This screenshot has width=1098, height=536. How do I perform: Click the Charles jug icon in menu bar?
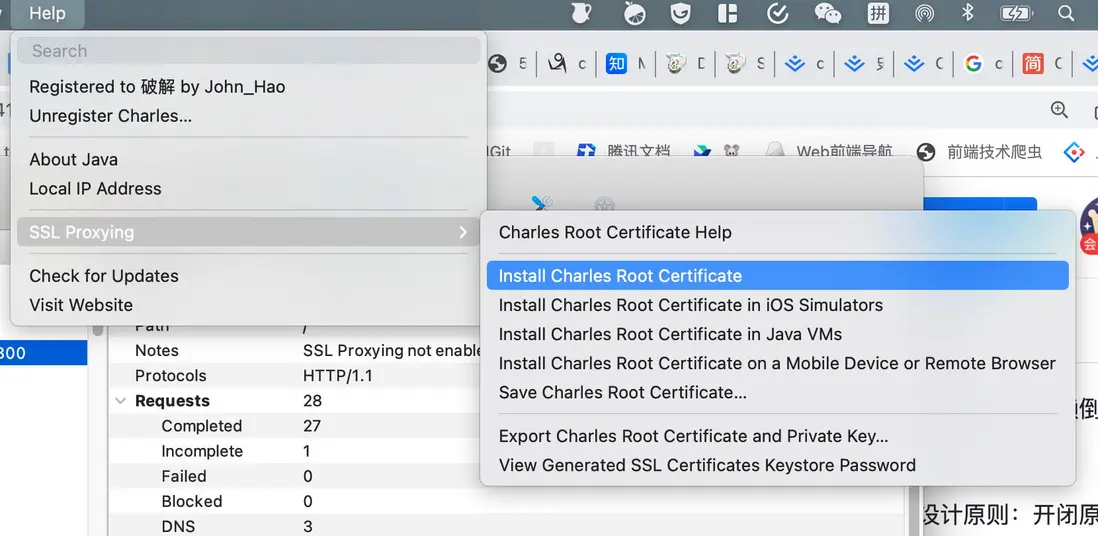(x=581, y=13)
